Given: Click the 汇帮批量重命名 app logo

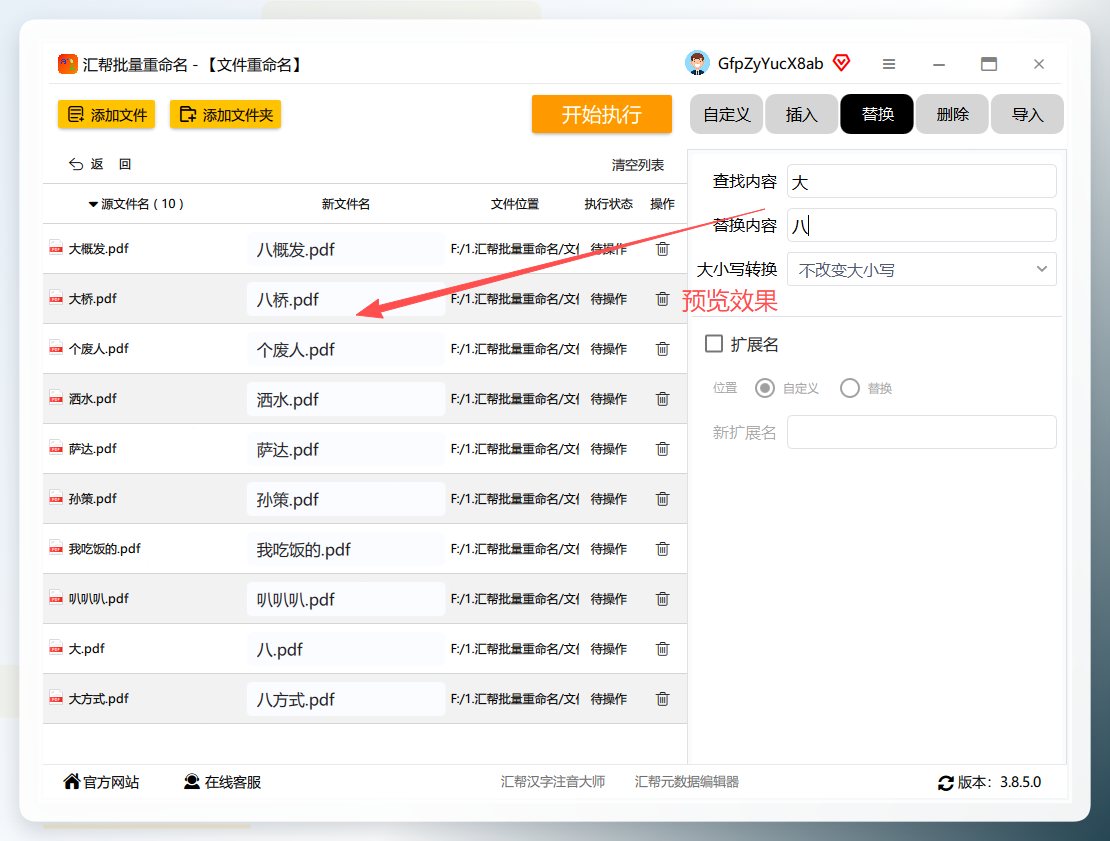Looking at the screenshot, I should (x=67, y=64).
